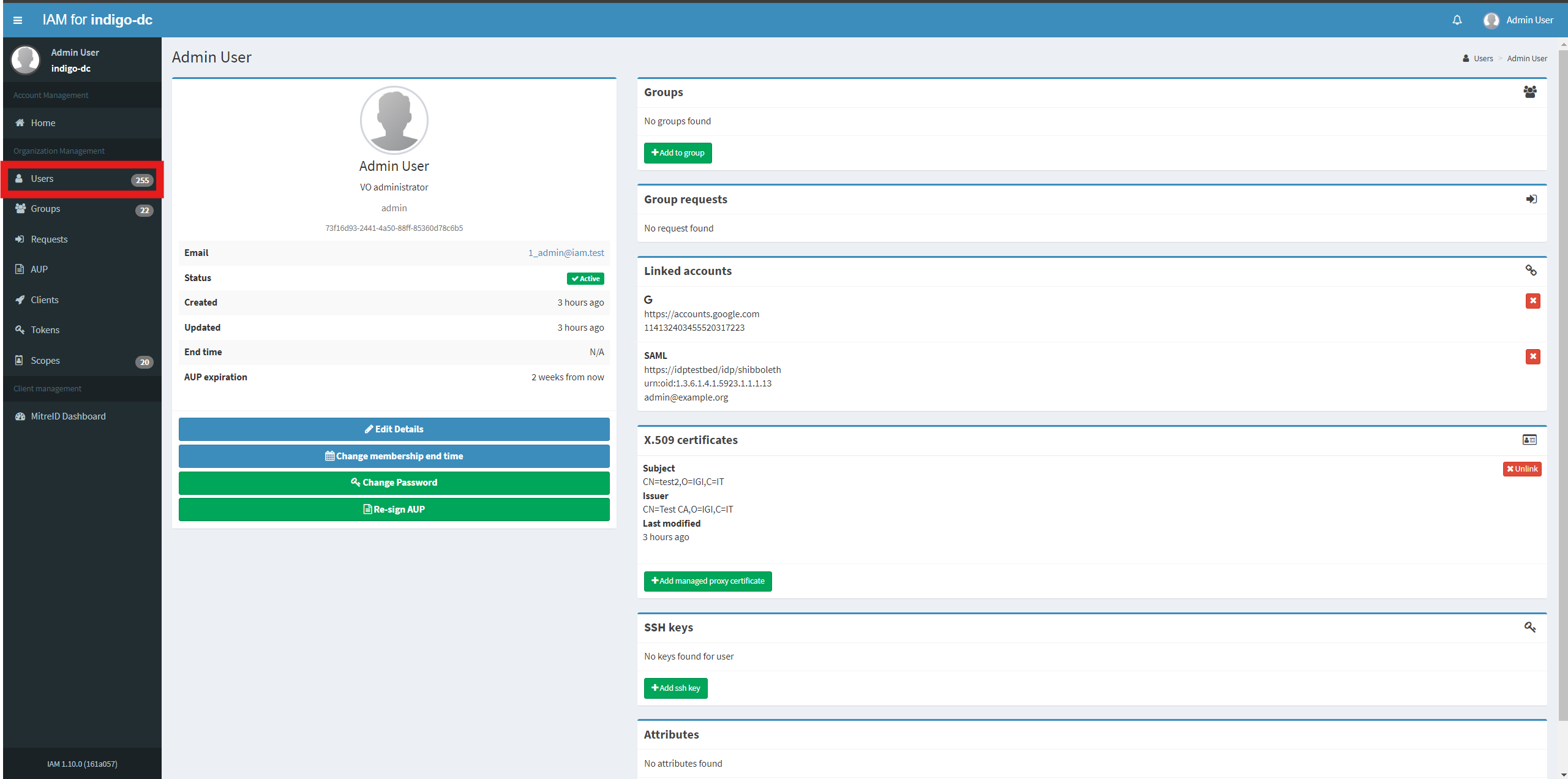Unlink the X.509 certificate
The height and width of the screenshot is (779, 1568).
click(x=1521, y=469)
